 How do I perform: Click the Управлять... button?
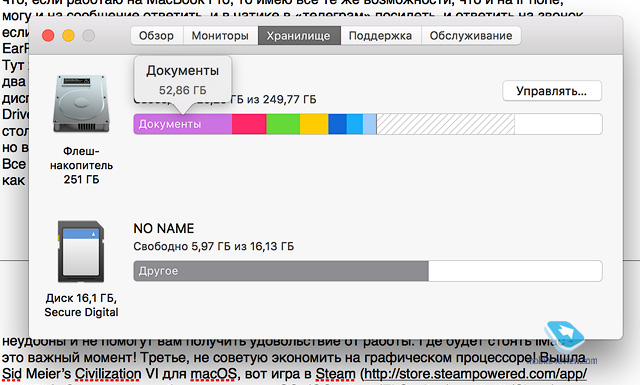[x=552, y=91]
